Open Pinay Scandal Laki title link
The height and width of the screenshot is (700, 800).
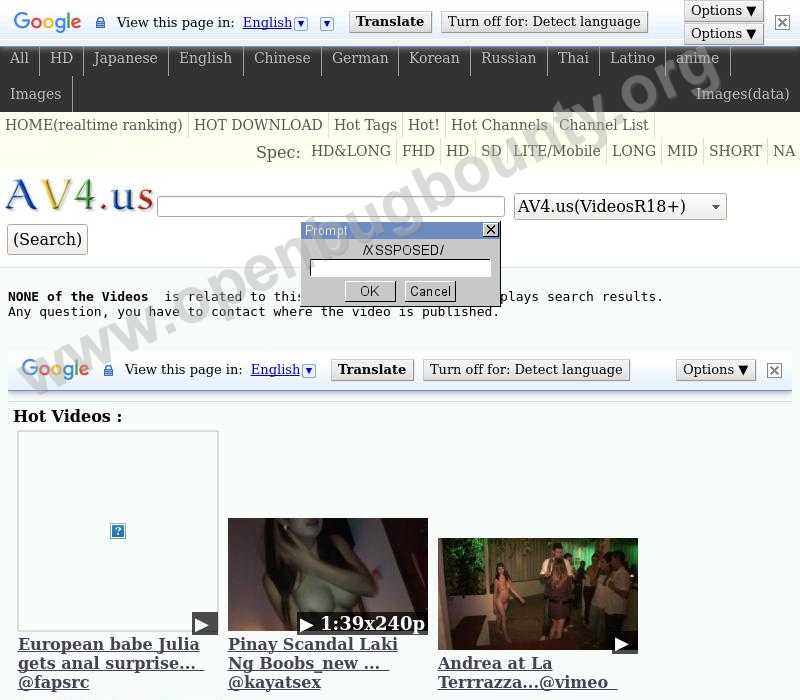(313, 663)
